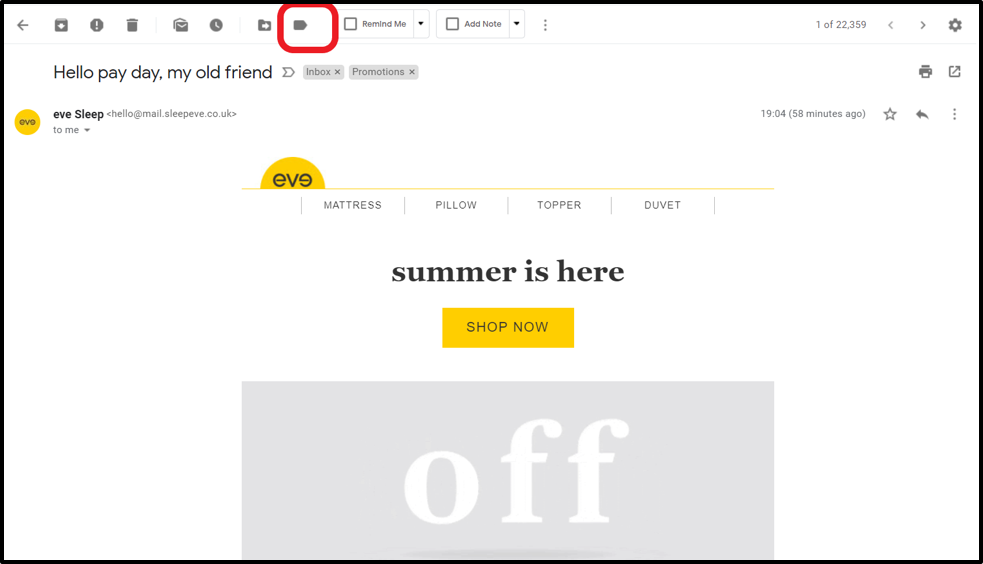
Task: Mark the email as unread
Action: coord(181,25)
